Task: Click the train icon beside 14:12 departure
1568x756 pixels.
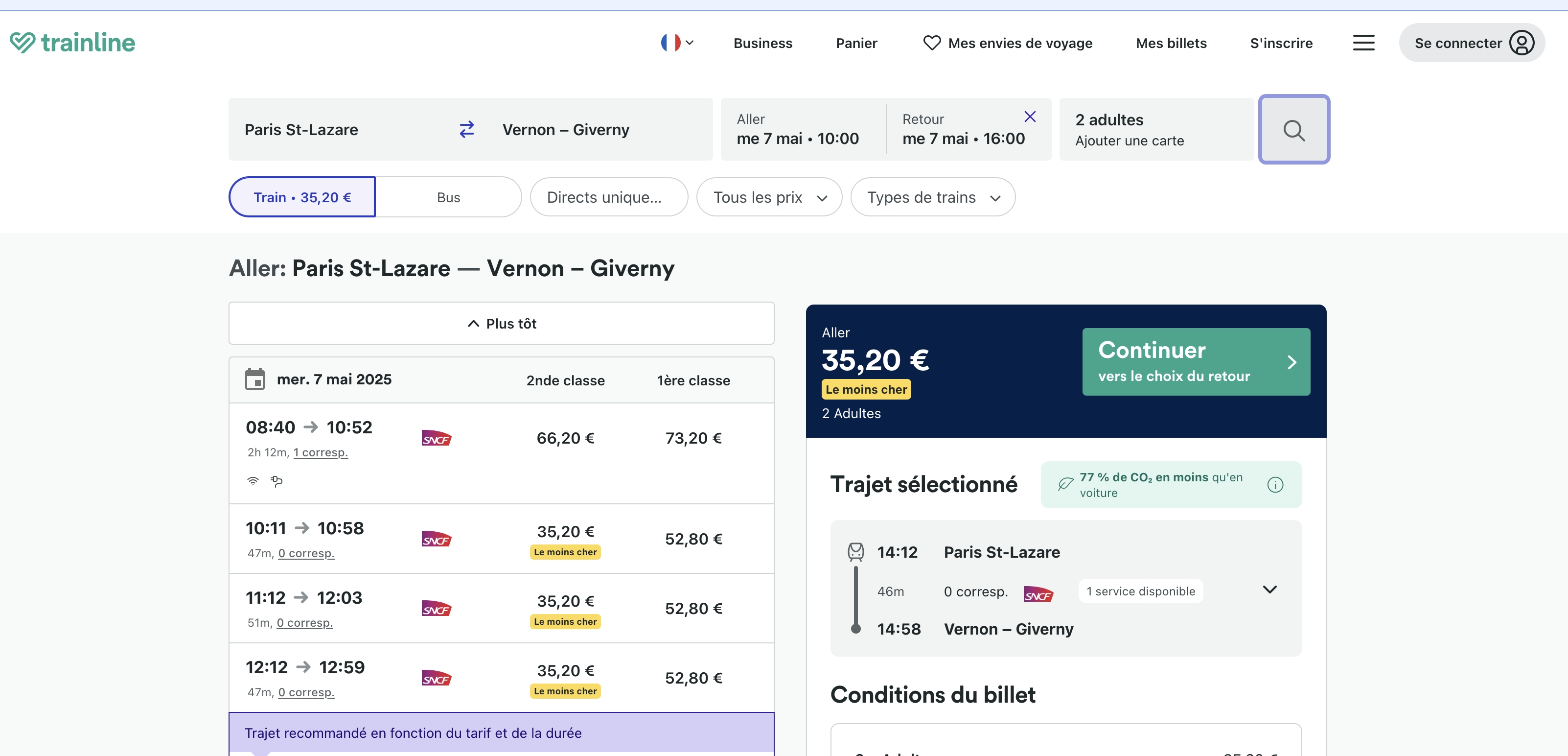Action: click(856, 551)
